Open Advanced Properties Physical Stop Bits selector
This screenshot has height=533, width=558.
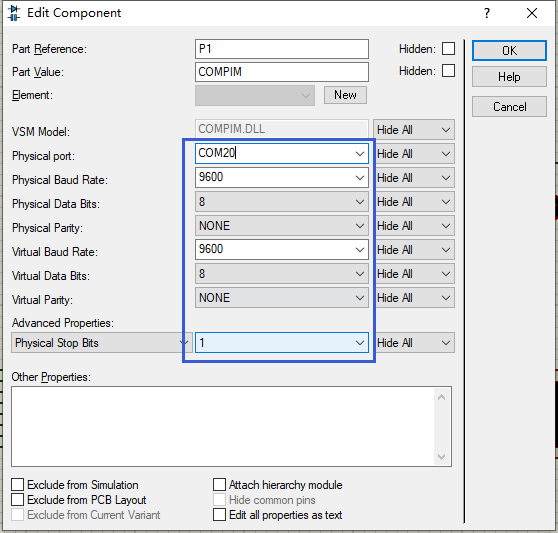[102, 343]
